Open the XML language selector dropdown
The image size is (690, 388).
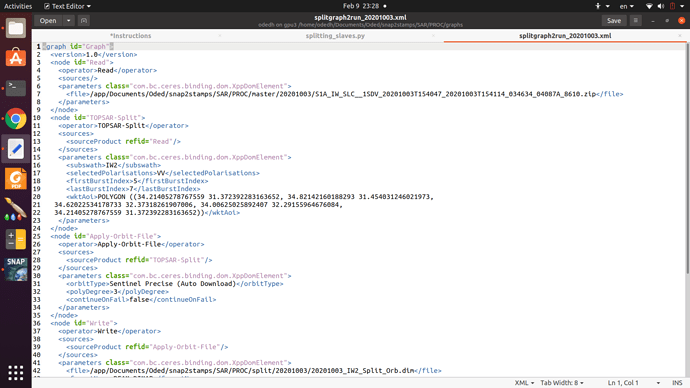click(524, 383)
